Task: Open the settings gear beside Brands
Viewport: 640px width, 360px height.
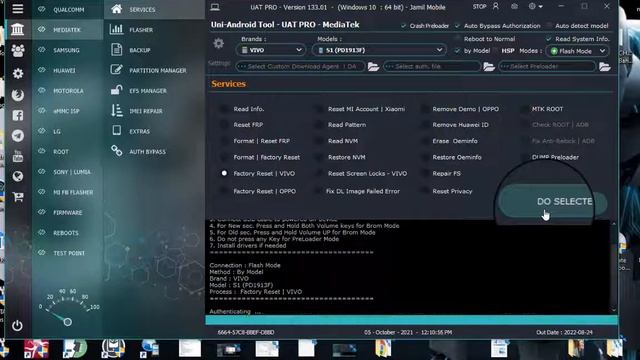Action: click(x=219, y=43)
